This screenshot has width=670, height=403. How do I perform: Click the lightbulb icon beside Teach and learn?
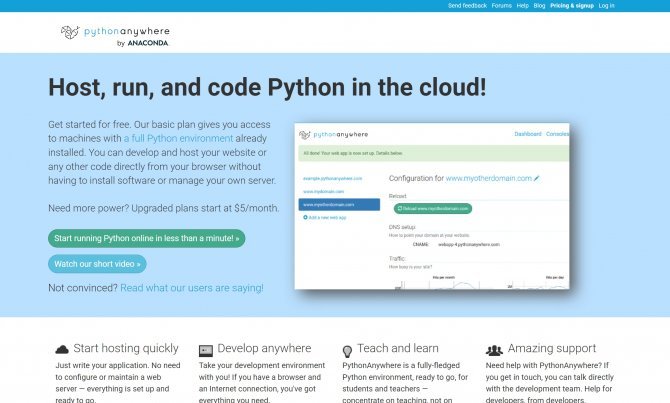pyautogui.click(x=347, y=351)
